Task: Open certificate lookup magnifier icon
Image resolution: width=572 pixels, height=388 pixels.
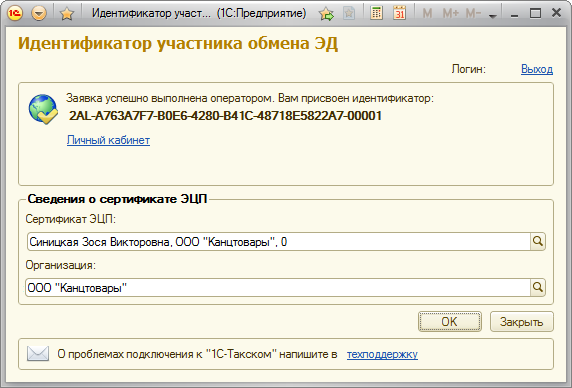Action: tap(538, 241)
